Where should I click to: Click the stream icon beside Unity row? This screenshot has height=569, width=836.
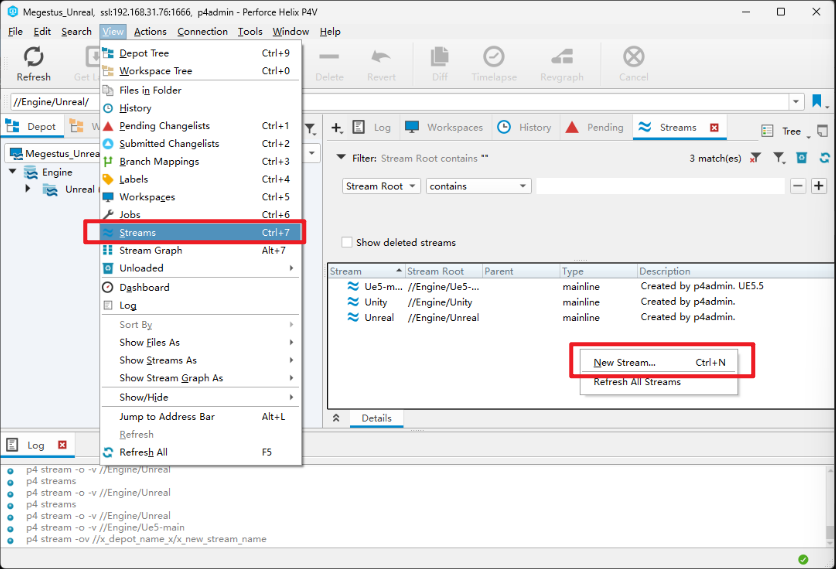[x=353, y=302]
